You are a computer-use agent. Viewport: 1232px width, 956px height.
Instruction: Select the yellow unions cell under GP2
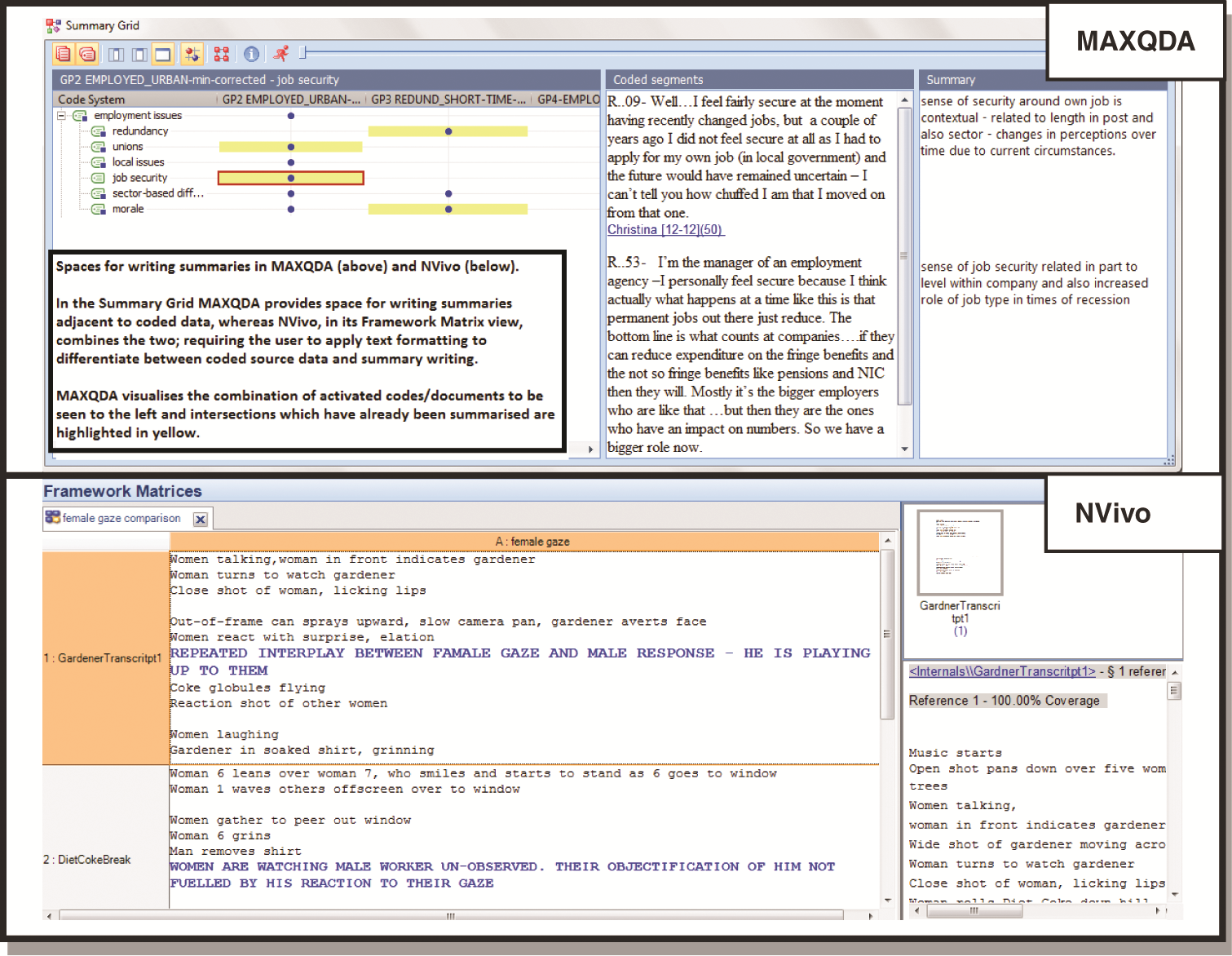pyautogui.click(x=291, y=147)
